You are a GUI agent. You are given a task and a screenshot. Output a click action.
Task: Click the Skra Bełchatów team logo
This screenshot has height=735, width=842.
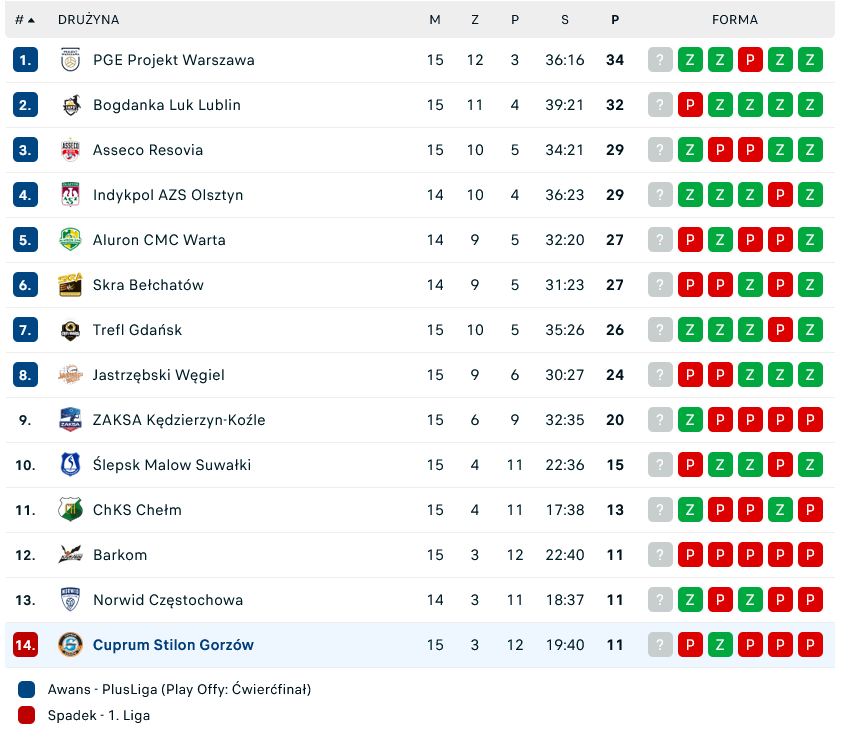[x=70, y=285]
